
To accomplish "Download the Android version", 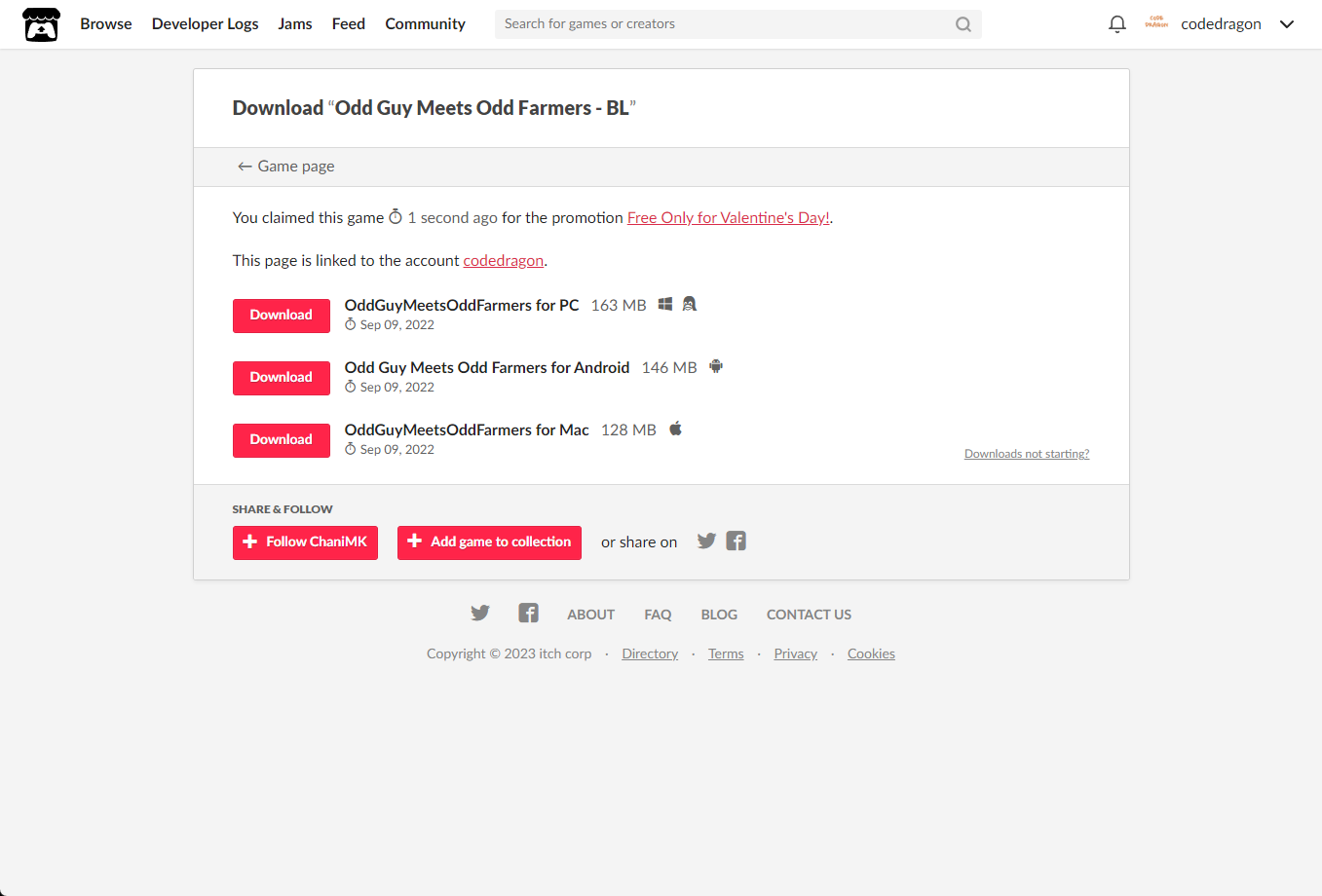I will tap(282, 378).
